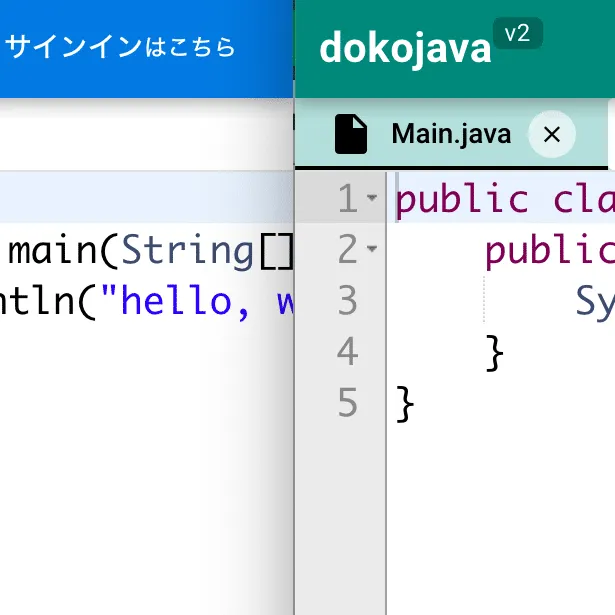Select the Main.java tab
Viewport: 615px width, 615px height.
[x=451, y=134]
